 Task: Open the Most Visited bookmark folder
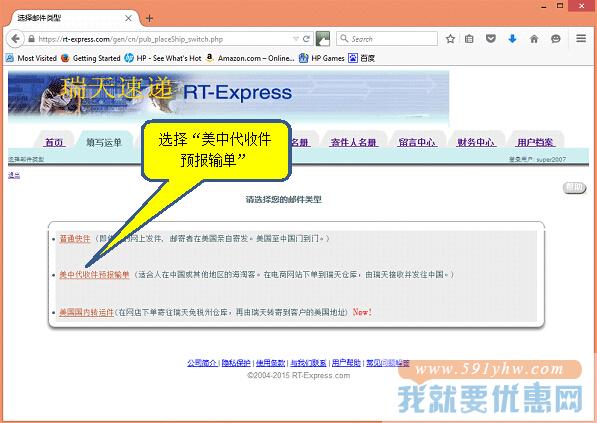pyautogui.click(x=31, y=58)
